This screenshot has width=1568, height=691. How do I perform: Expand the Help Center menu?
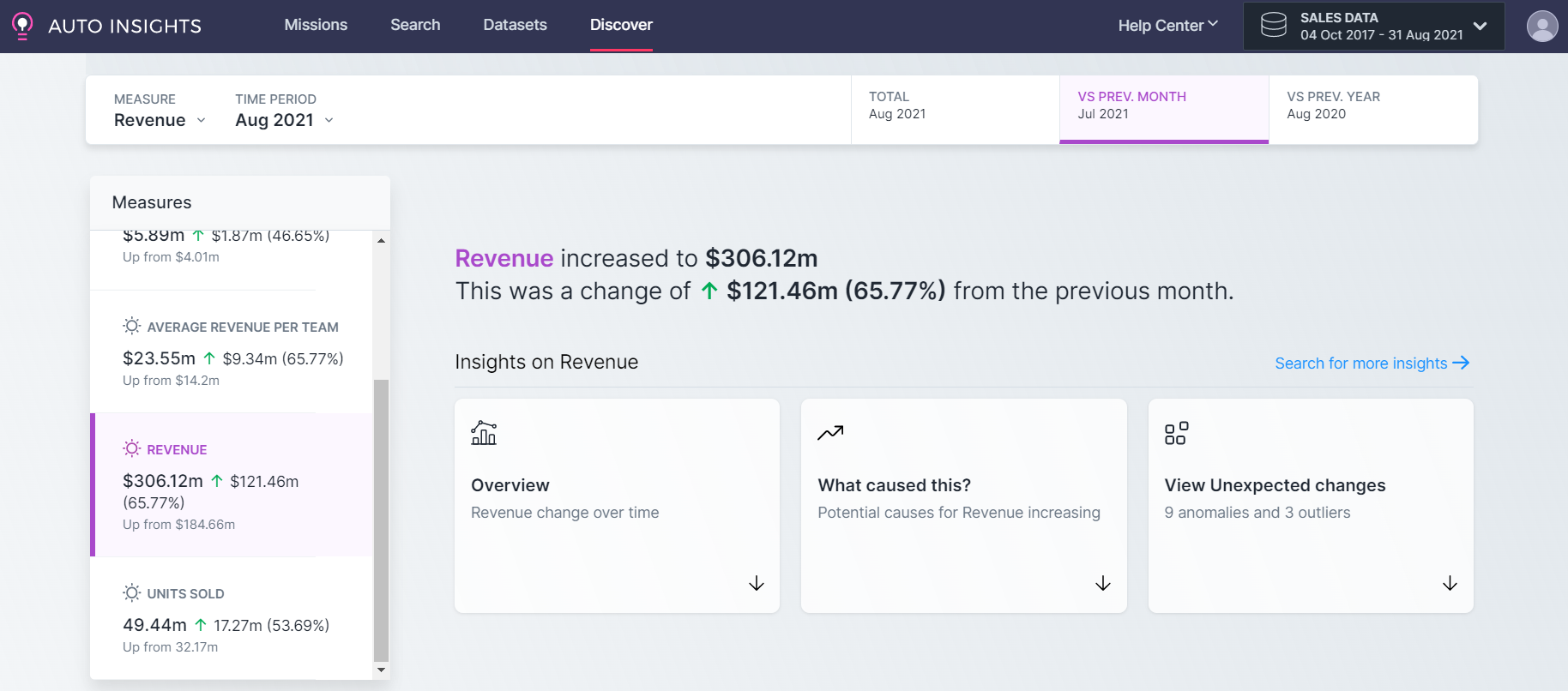click(x=1167, y=26)
